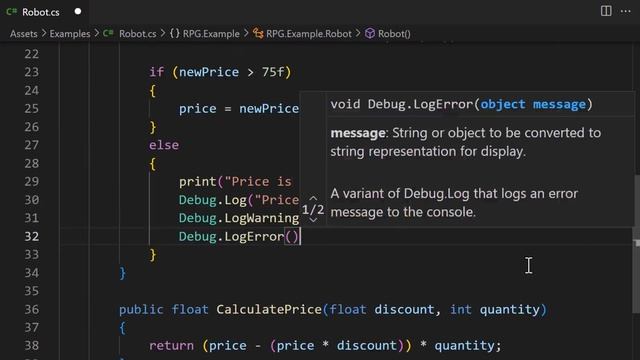Screen dimensions: 640x360
Task: Click line number 32 in the gutter
Action: [x=31, y=236]
